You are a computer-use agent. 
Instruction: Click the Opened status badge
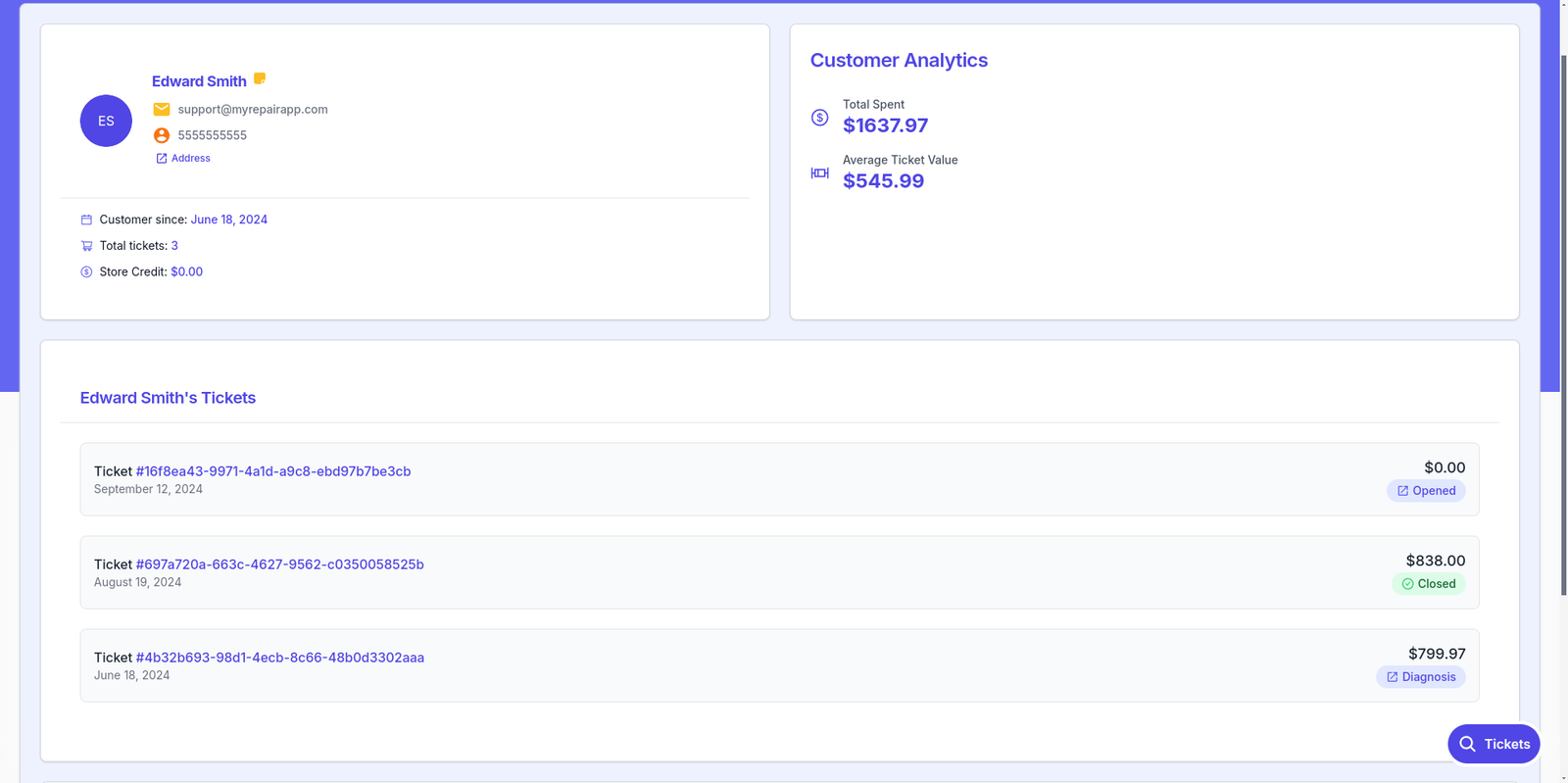(x=1426, y=491)
